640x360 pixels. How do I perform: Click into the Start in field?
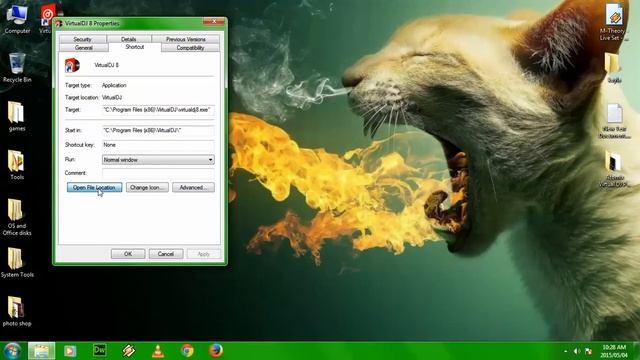(158, 130)
